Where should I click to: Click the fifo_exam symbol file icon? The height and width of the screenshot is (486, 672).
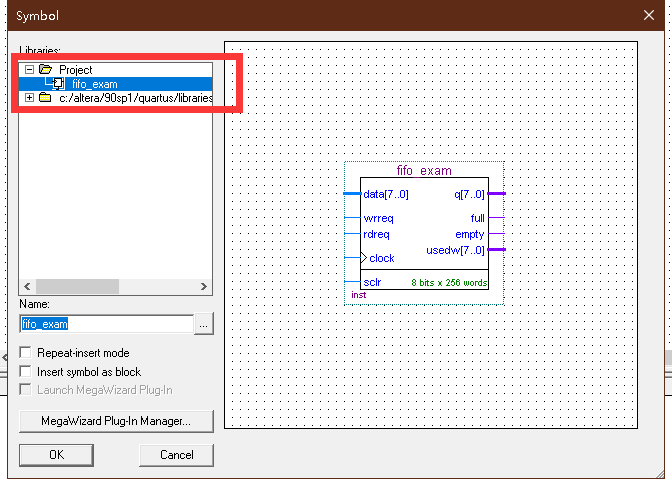tap(58, 84)
